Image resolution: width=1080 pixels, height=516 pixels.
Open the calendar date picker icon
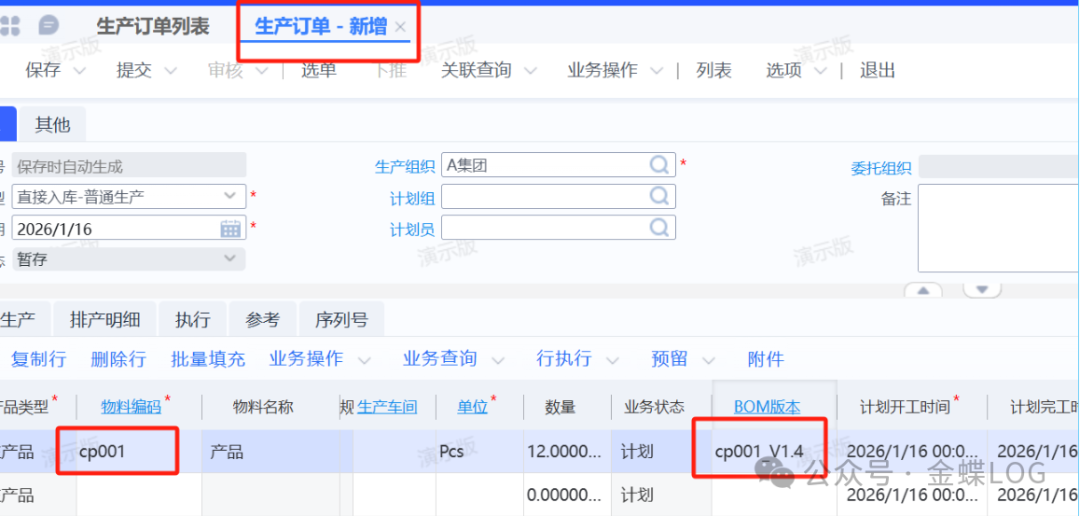(x=230, y=228)
